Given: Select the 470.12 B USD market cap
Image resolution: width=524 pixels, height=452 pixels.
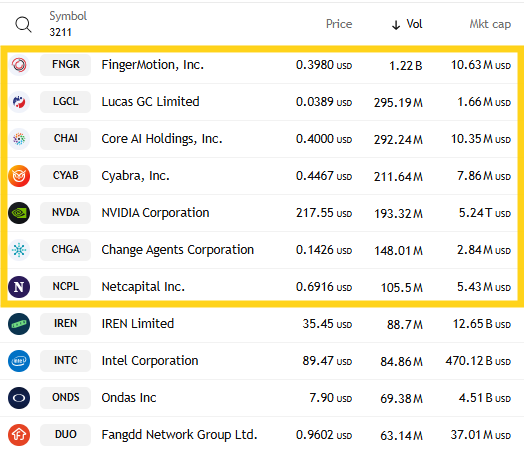Looking at the screenshot, I should 478,361.
